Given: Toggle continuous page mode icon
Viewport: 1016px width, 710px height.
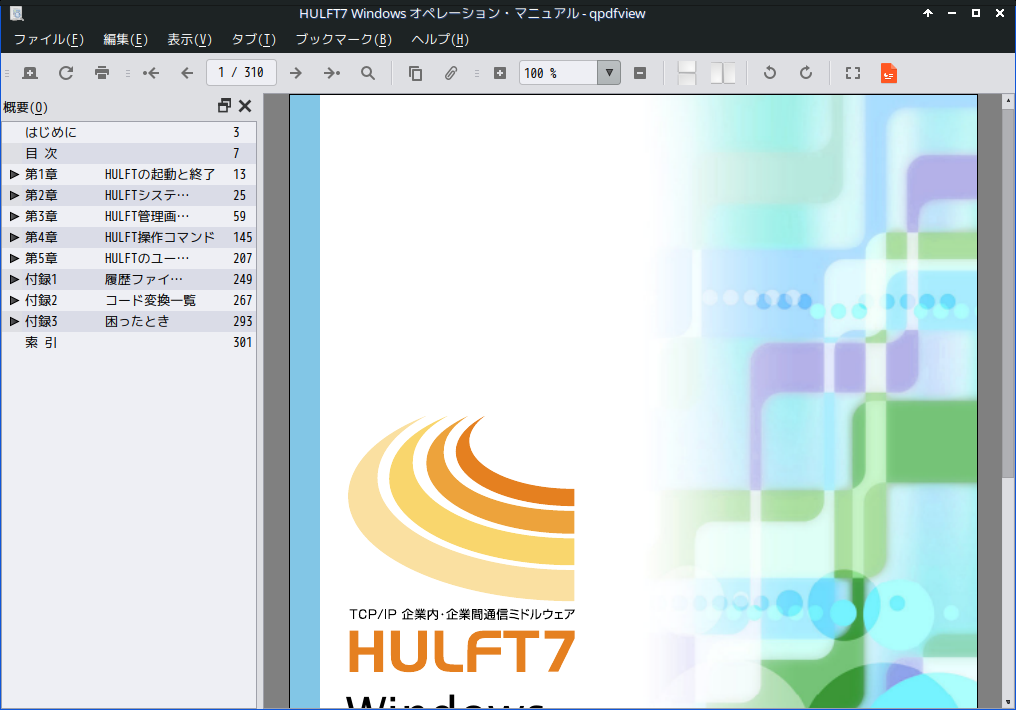Looking at the screenshot, I should (x=687, y=73).
